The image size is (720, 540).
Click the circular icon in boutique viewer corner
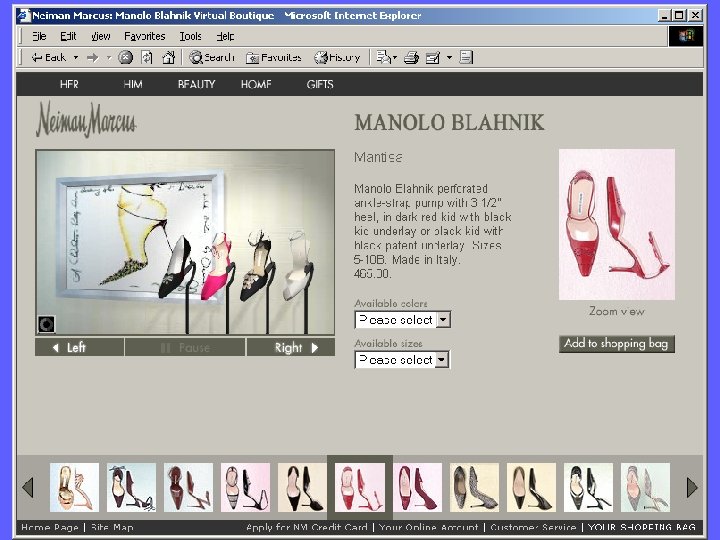(46, 324)
